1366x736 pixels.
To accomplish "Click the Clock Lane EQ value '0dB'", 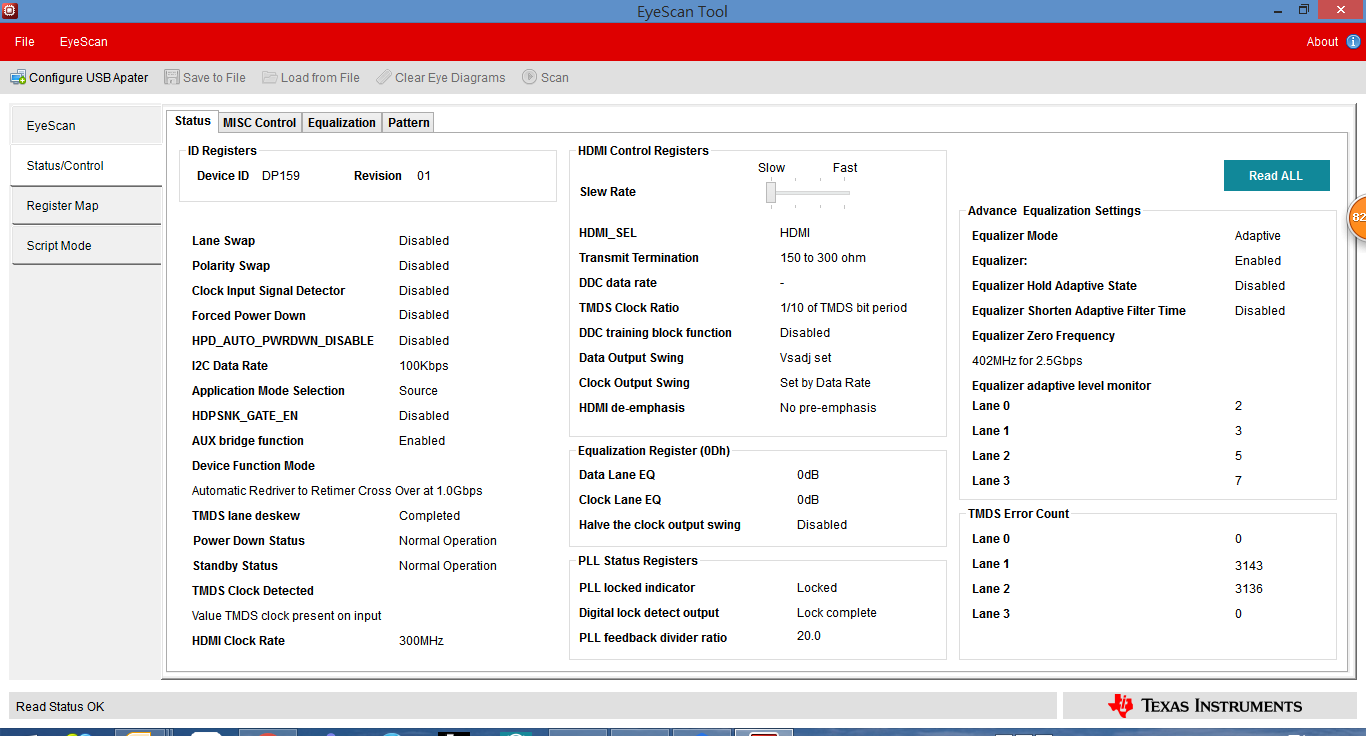I will (x=808, y=500).
